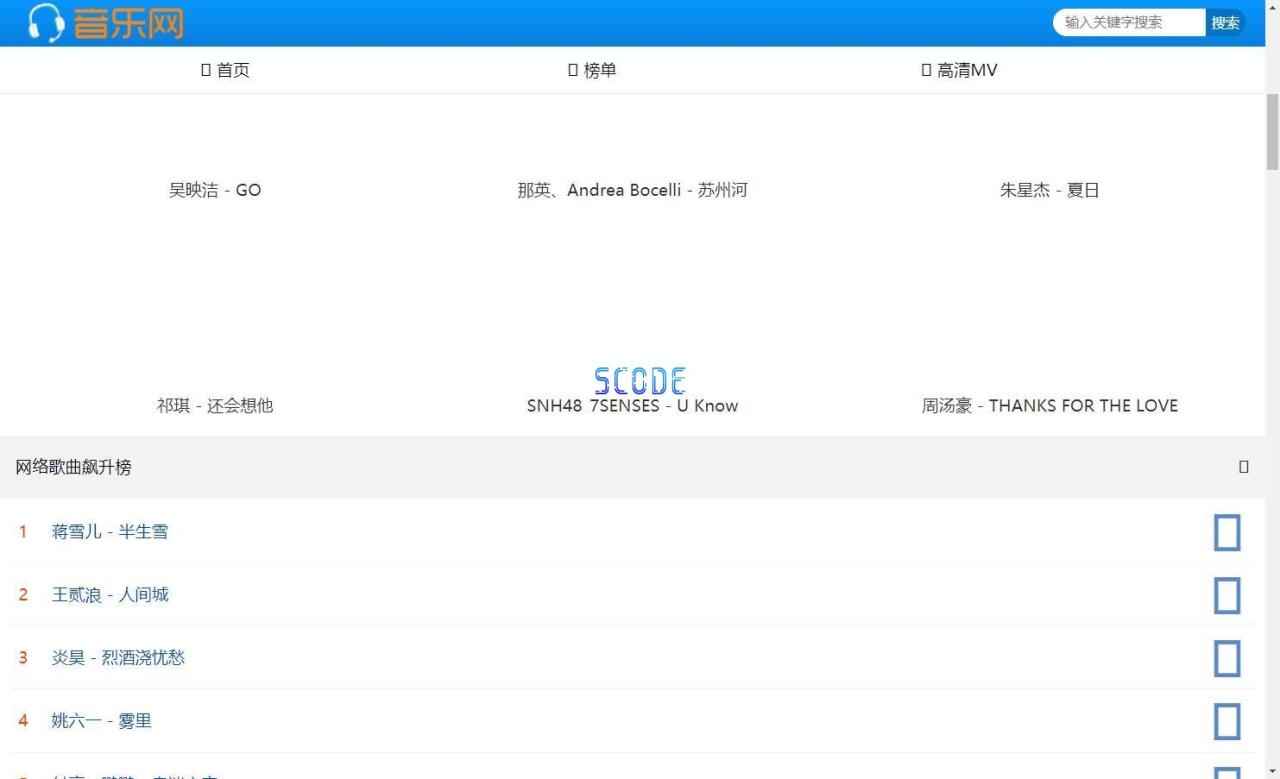
Task: Open the 榜单 navigation tab
Action: [592, 70]
